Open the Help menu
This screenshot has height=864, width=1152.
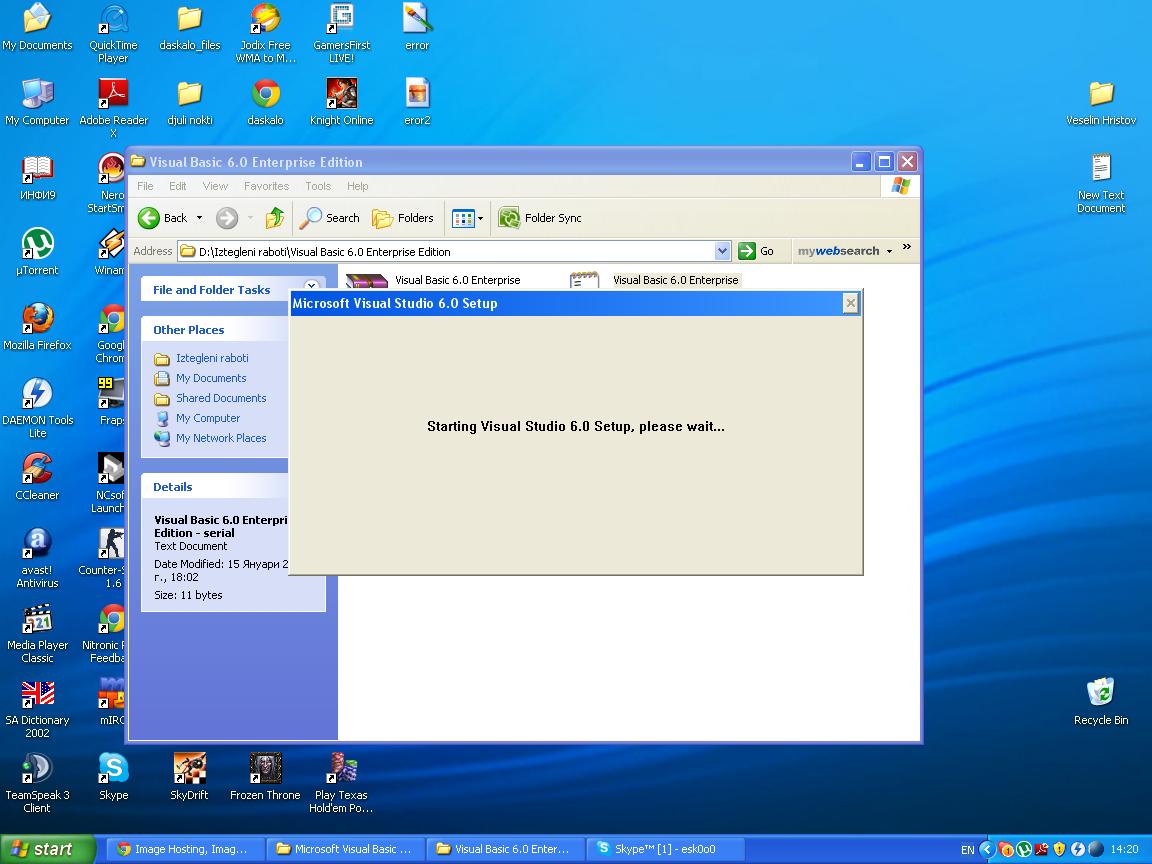[x=358, y=186]
